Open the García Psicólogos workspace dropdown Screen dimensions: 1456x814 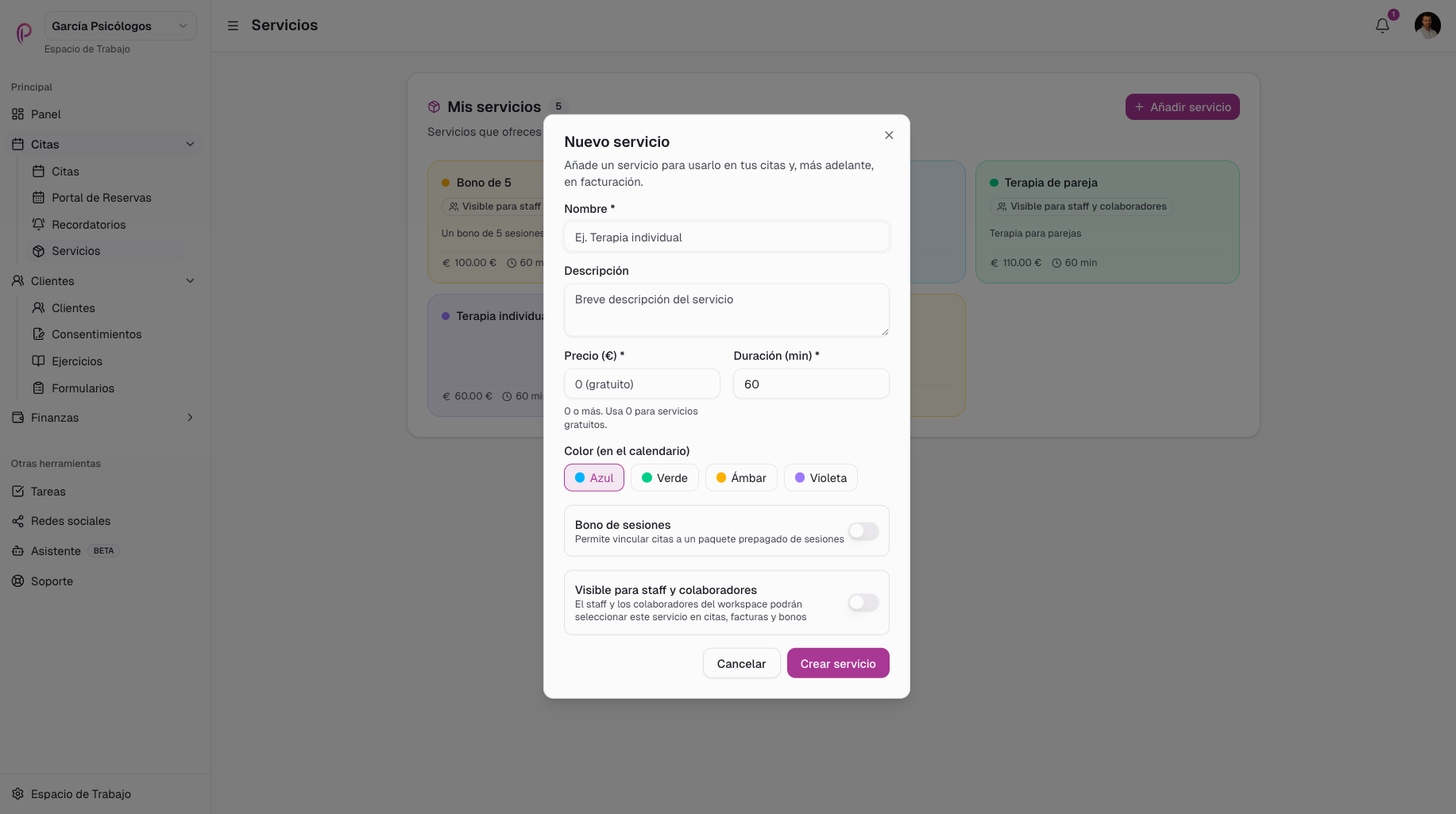pos(120,26)
